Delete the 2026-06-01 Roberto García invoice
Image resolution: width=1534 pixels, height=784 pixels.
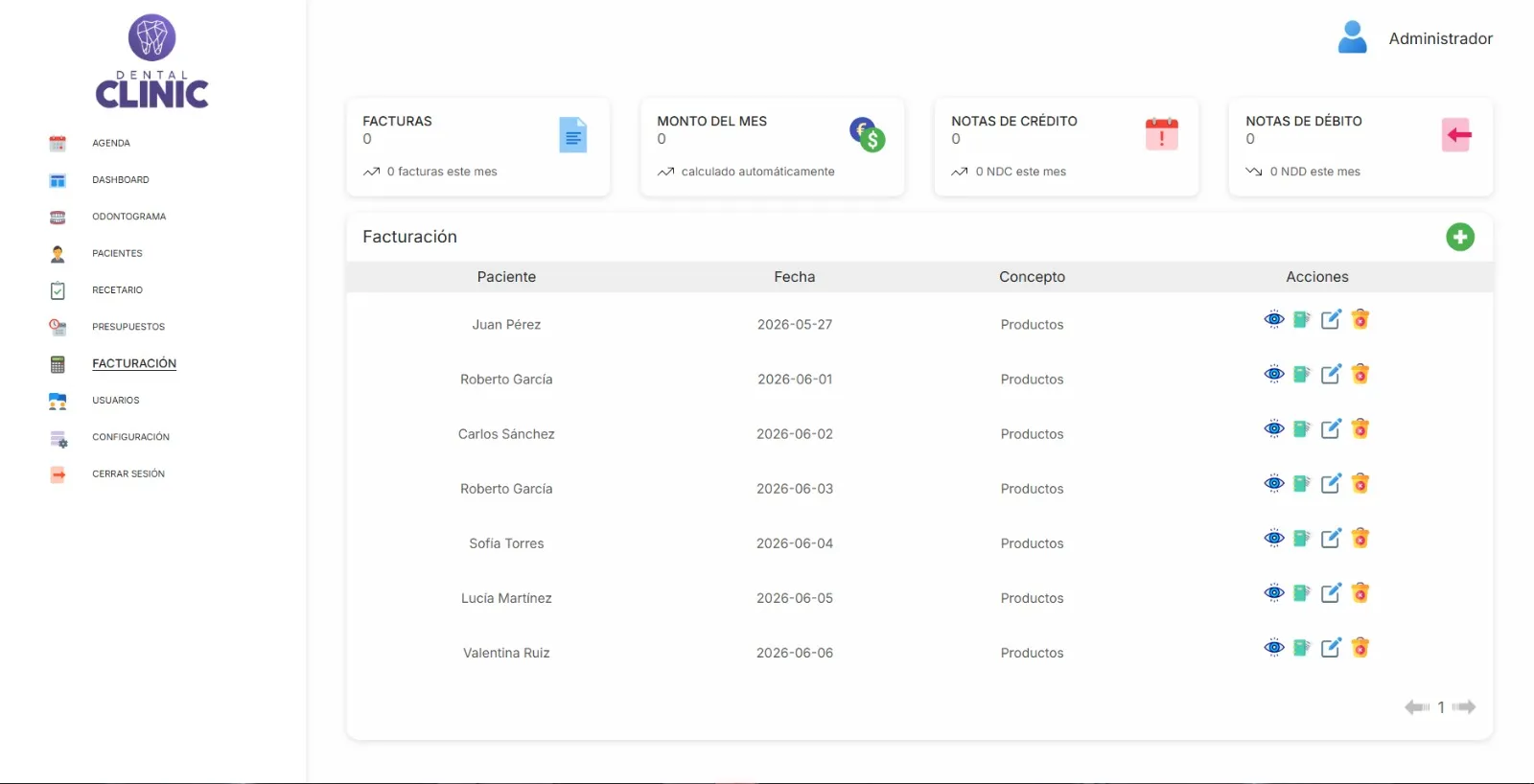tap(1360, 374)
